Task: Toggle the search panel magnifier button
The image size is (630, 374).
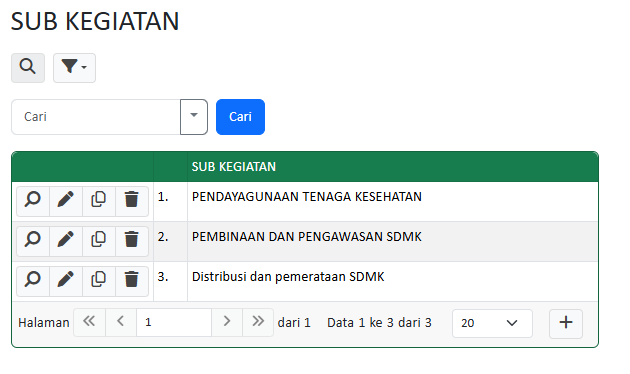Action: tap(28, 68)
